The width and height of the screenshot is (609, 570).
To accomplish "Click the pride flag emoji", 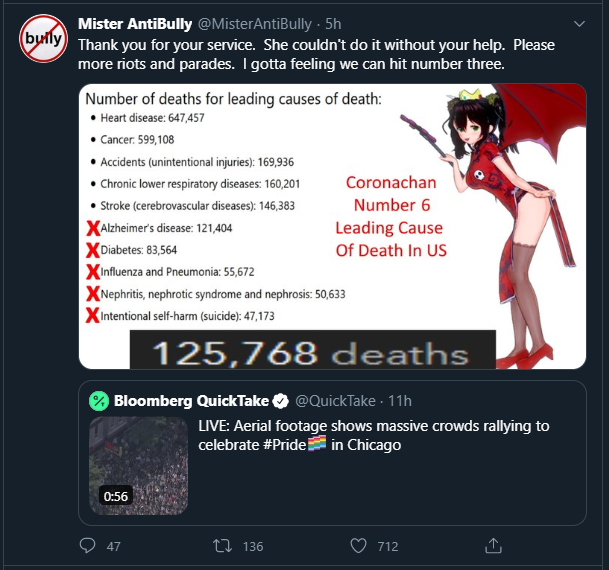I will 317,444.
